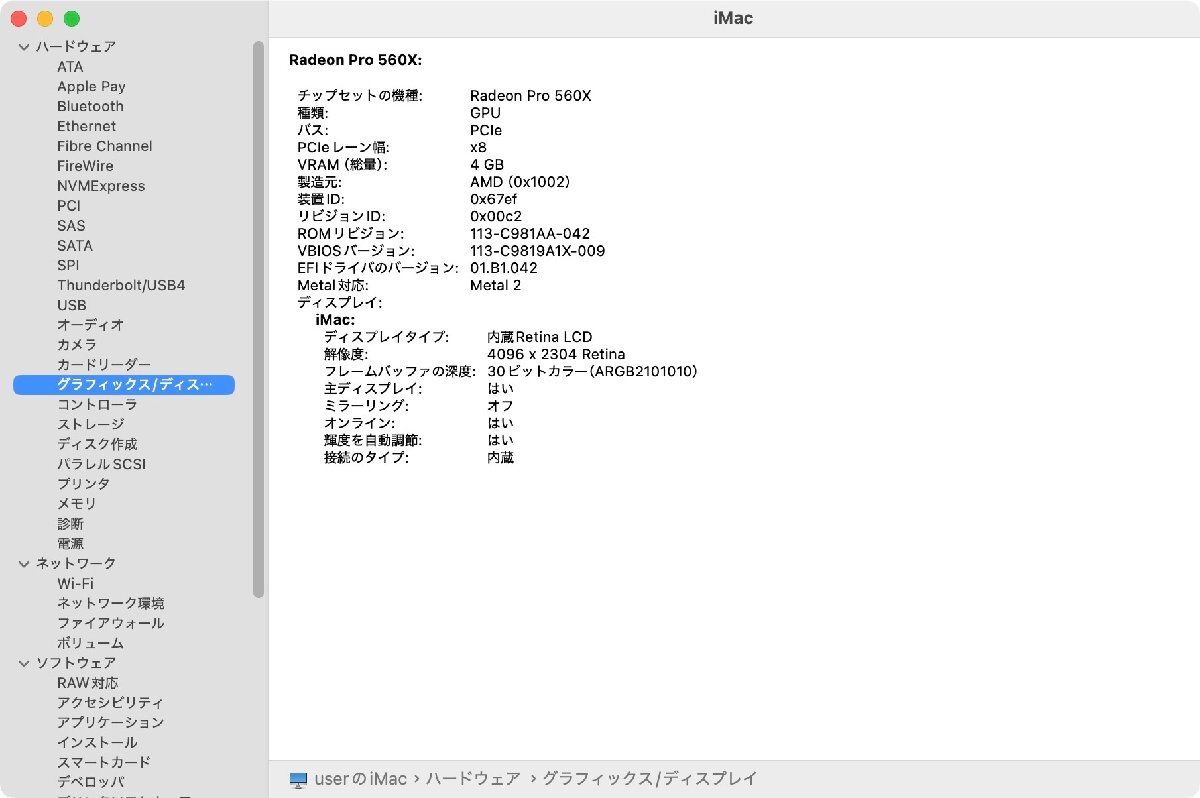Click グラフィックス/ディスプレイ in path bar

(650, 779)
